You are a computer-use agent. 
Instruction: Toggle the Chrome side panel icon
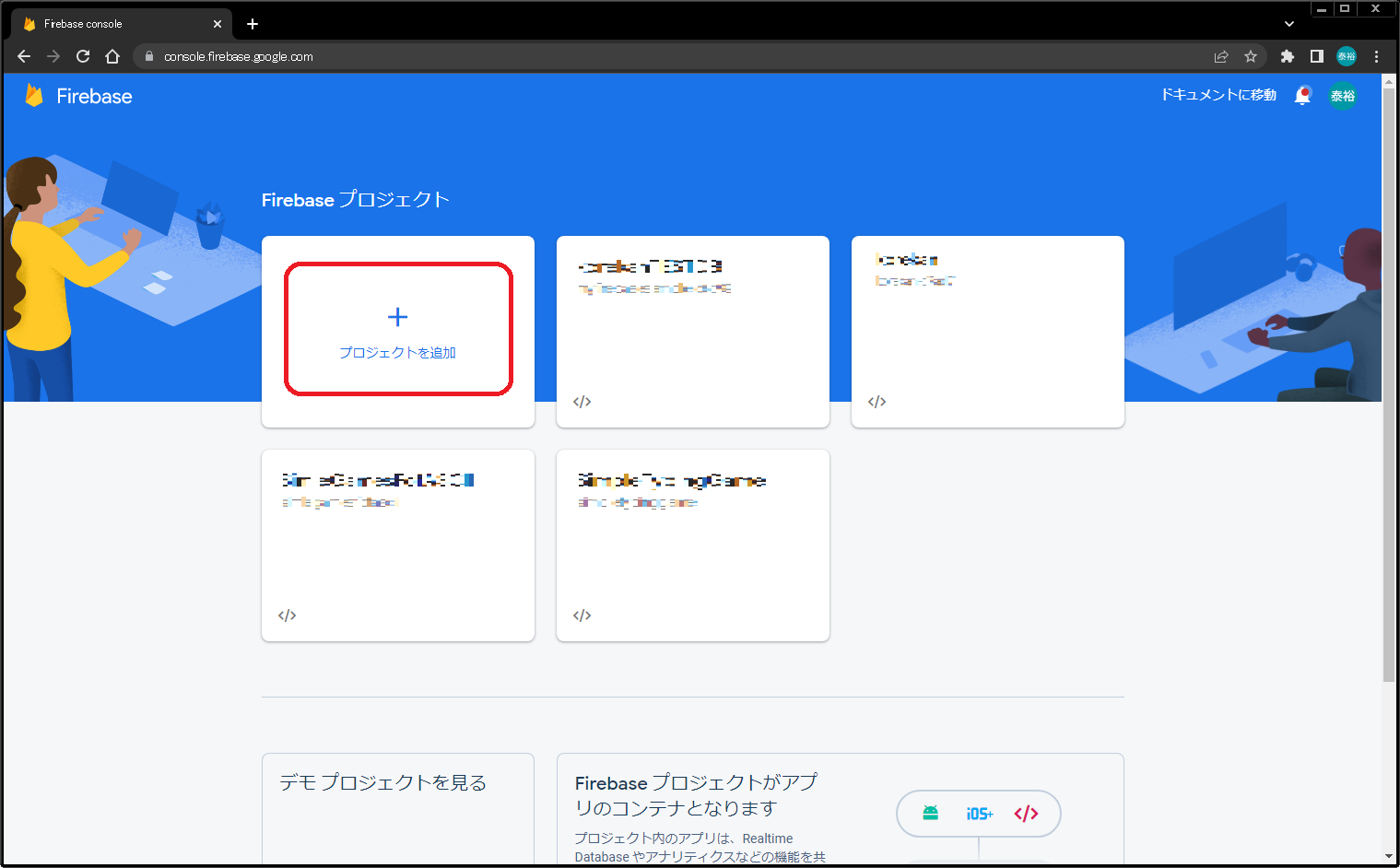tap(1317, 56)
